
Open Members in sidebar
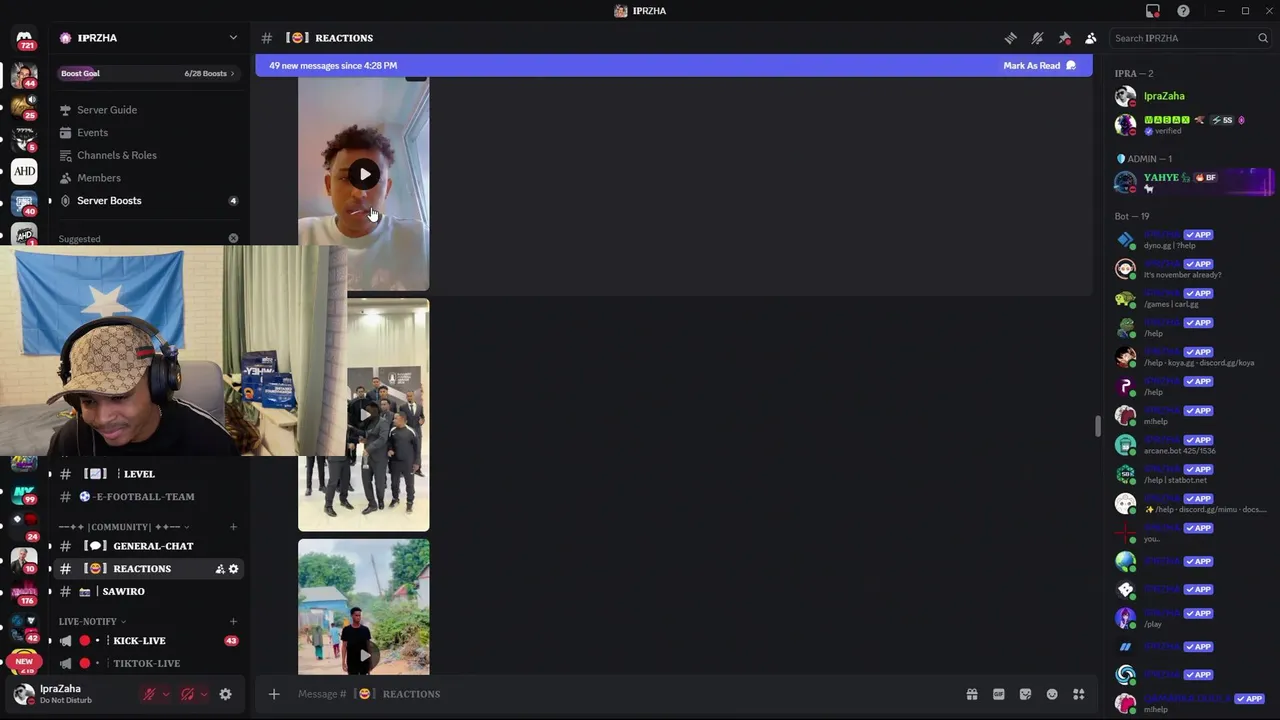98,178
